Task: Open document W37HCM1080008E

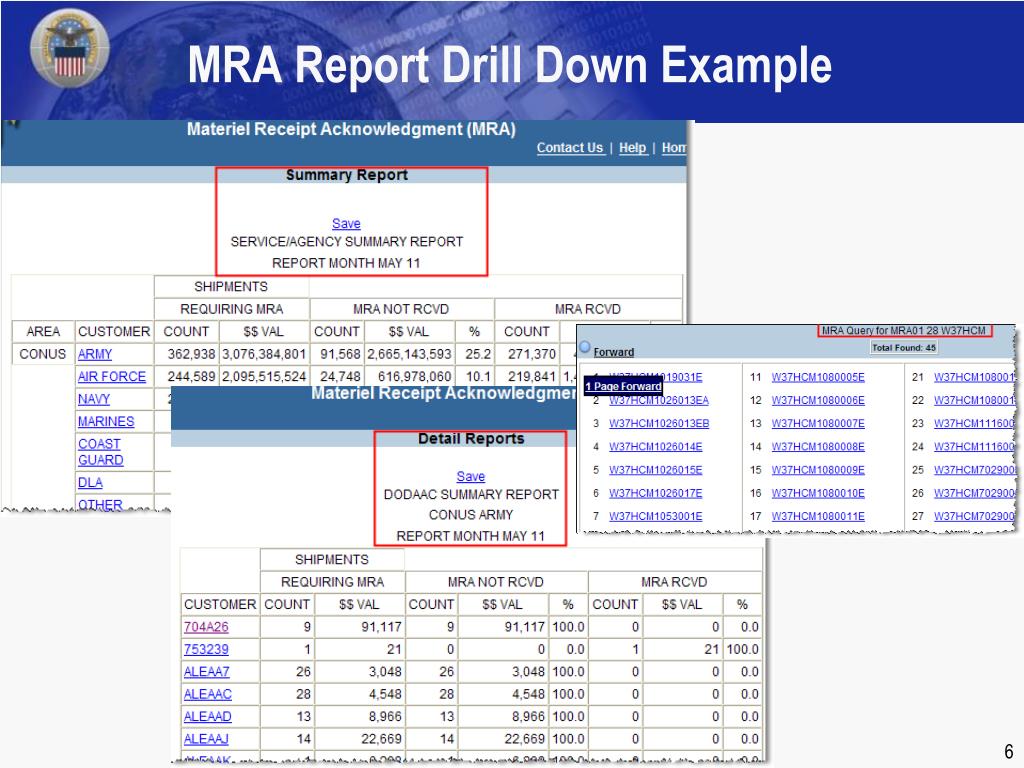Action: tap(818, 447)
